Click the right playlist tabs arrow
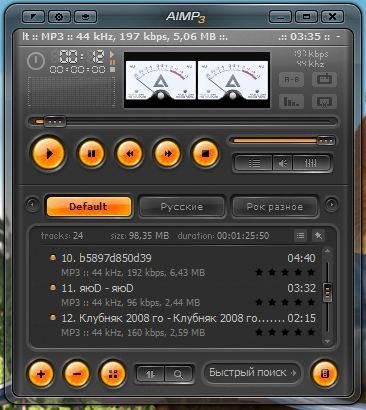Screen dimensions: 366x410 point(331,204)
